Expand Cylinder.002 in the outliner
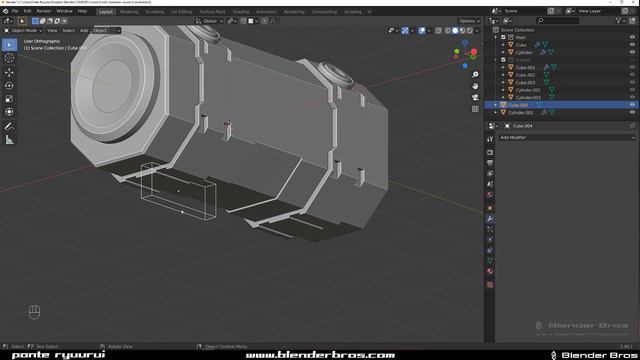This screenshot has width=640, height=360. (x=496, y=112)
